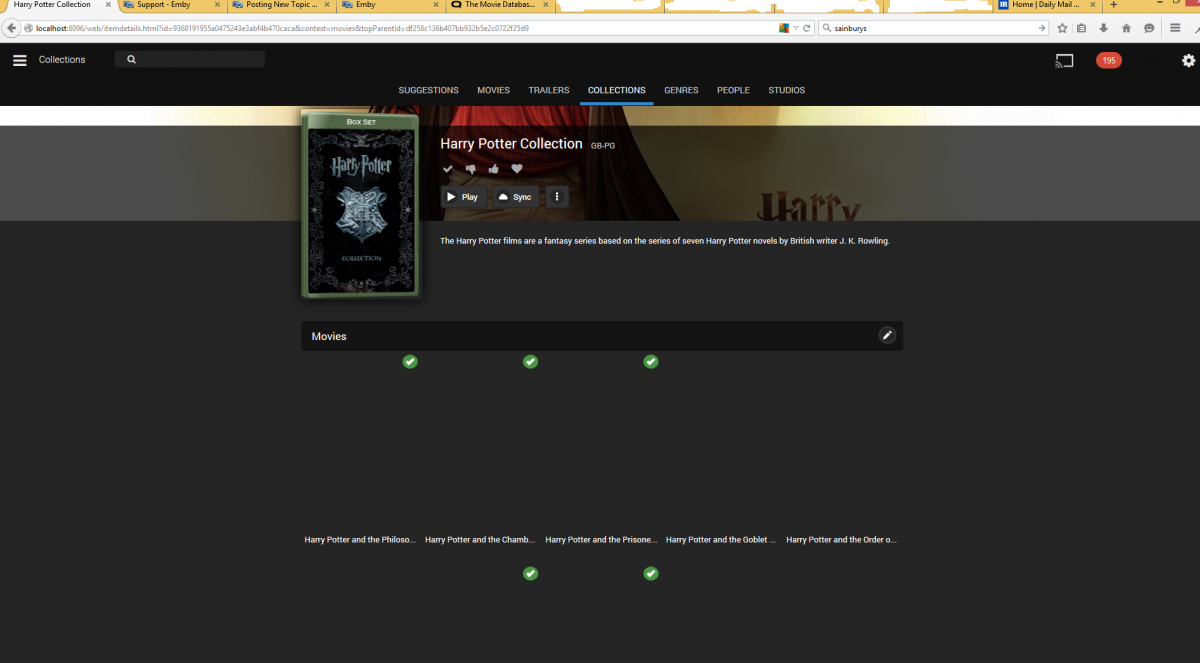Open Harry Potter and the Goblet title

tap(721, 540)
